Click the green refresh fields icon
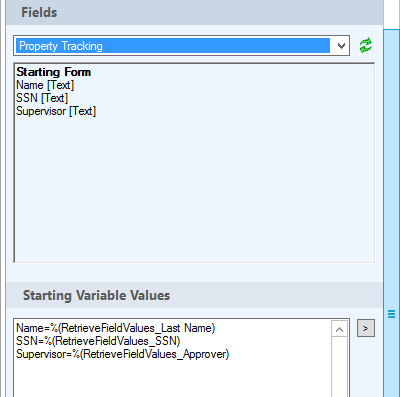This screenshot has height=397, width=400. point(366,46)
